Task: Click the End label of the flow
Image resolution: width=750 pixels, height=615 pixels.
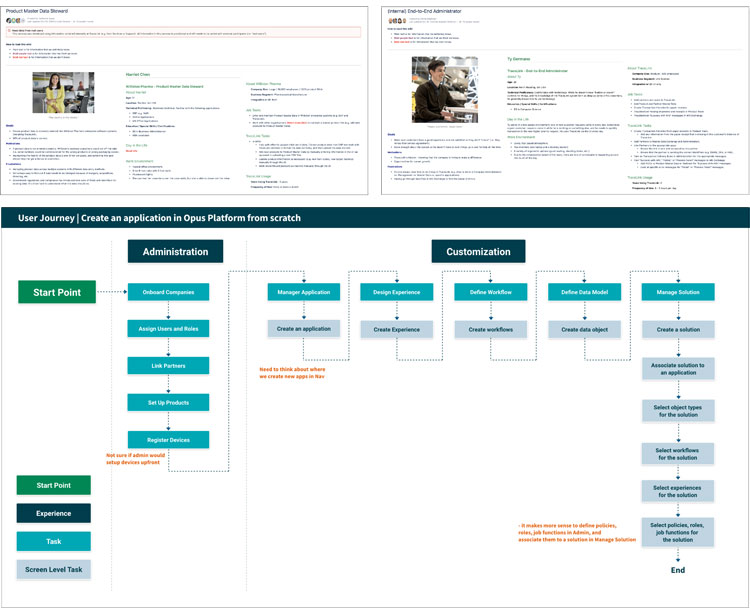Action: pyautogui.click(x=678, y=570)
